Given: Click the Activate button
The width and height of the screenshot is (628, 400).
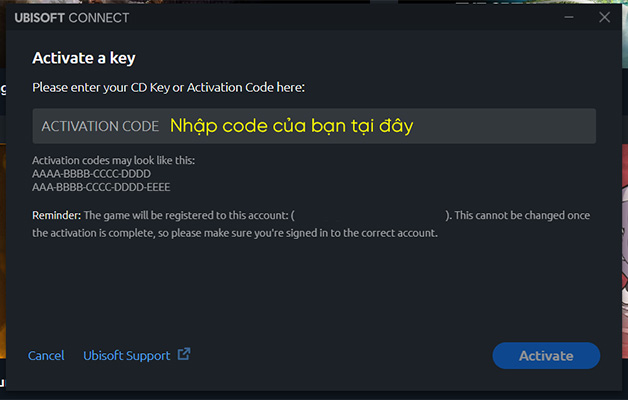Looking at the screenshot, I should pyautogui.click(x=546, y=355).
